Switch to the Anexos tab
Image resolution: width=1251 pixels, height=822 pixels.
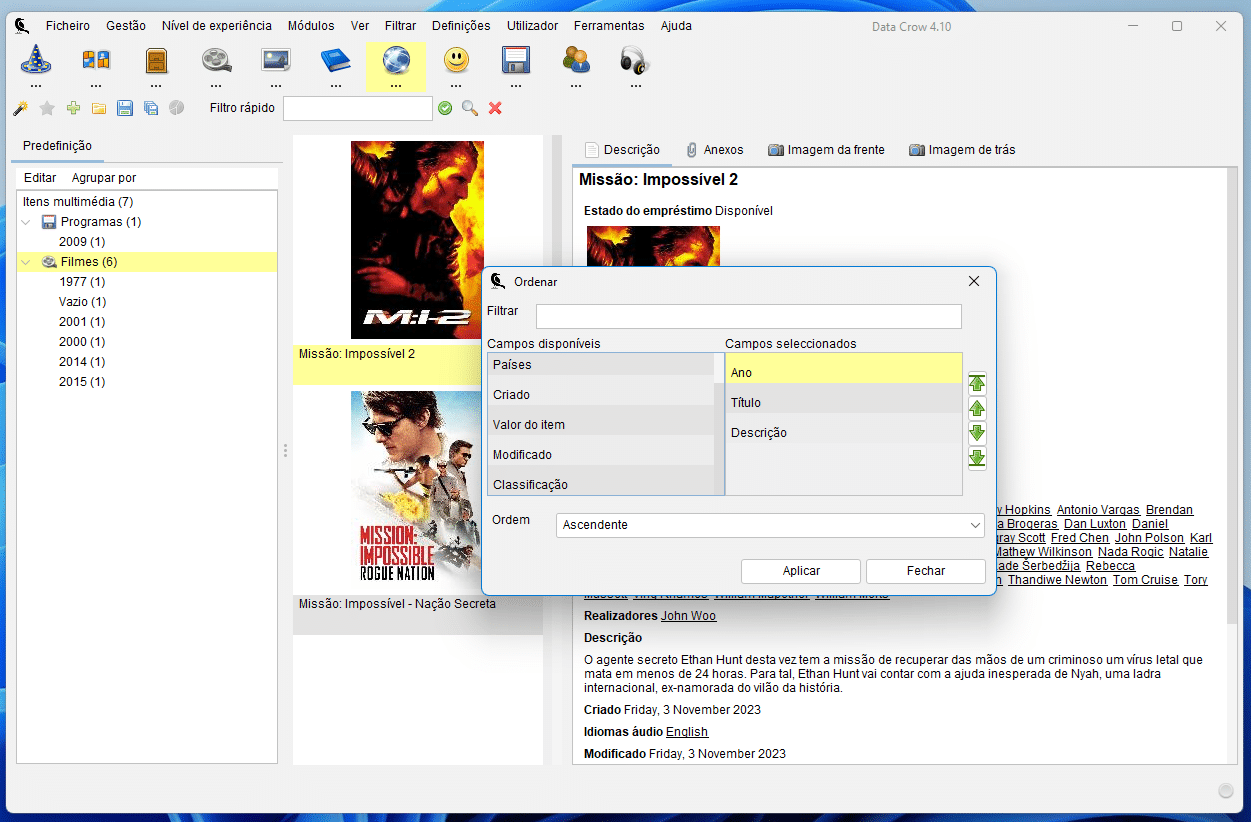coord(714,150)
